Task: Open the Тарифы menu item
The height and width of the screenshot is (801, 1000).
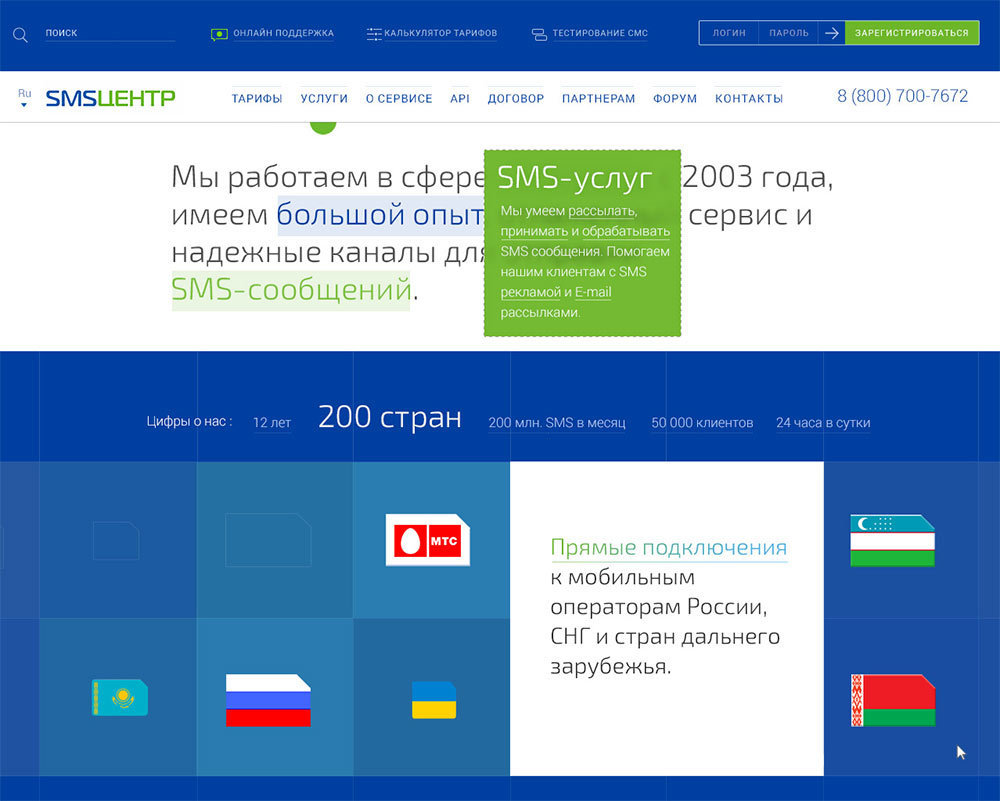Action: click(x=257, y=99)
